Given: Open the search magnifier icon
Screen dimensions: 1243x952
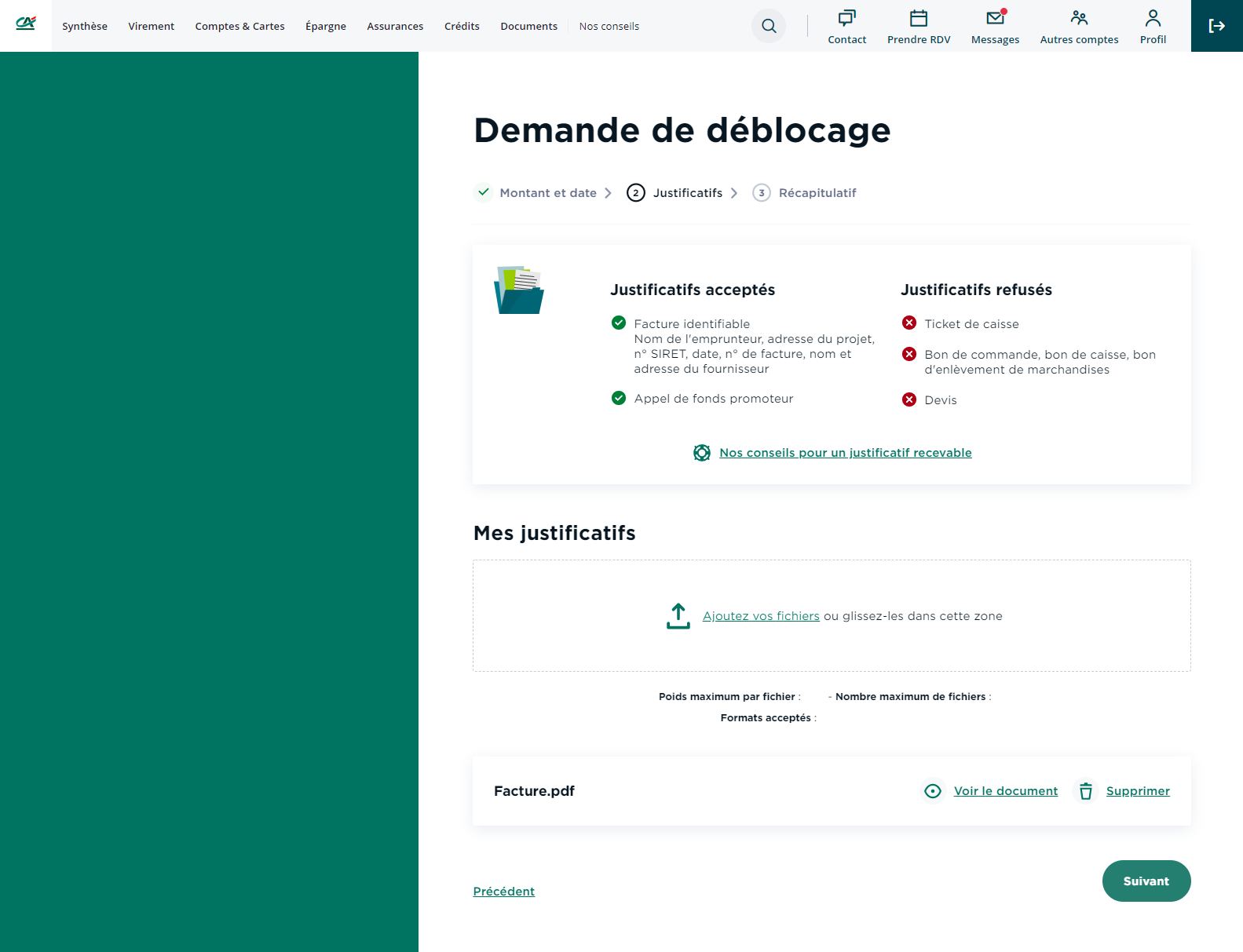Looking at the screenshot, I should (769, 26).
